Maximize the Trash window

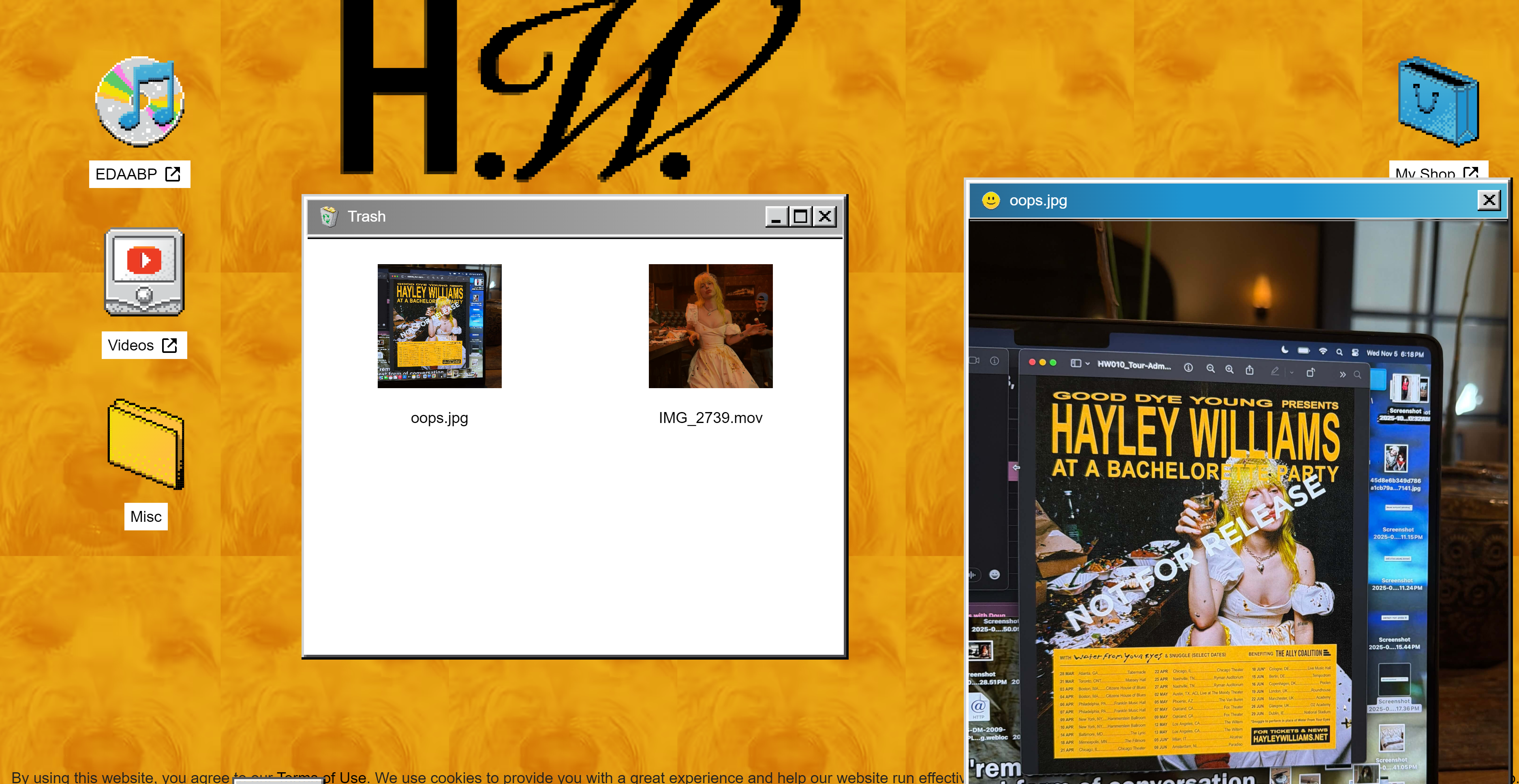800,217
